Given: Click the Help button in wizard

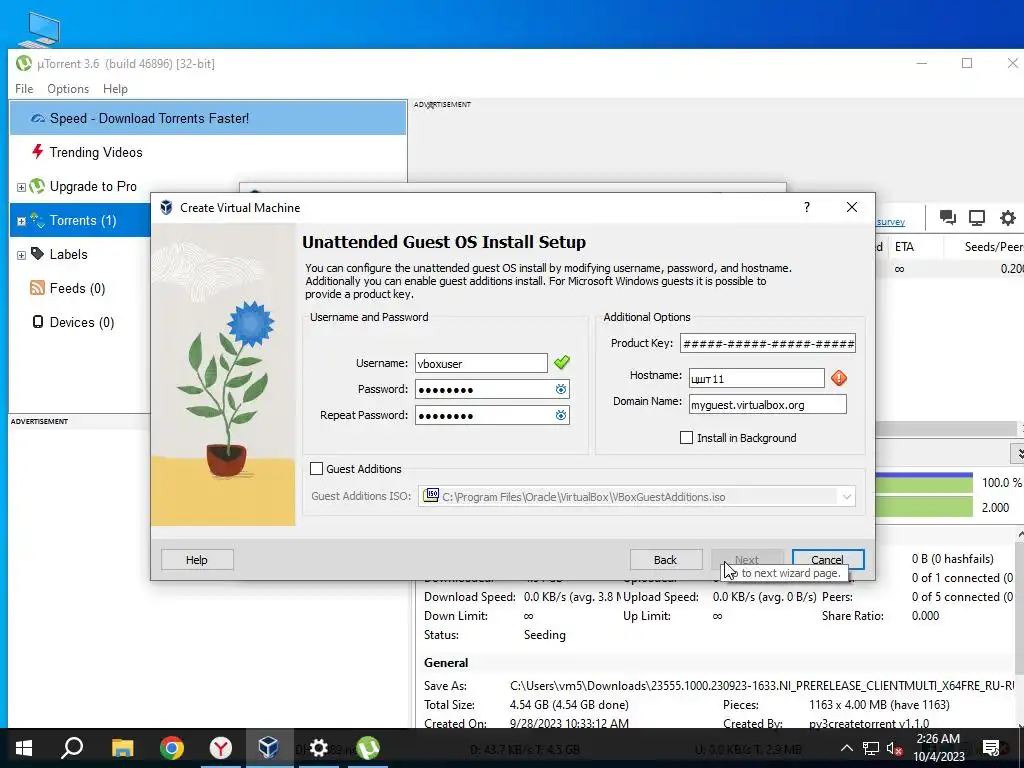Looking at the screenshot, I should pyautogui.click(x=197, y=560).
